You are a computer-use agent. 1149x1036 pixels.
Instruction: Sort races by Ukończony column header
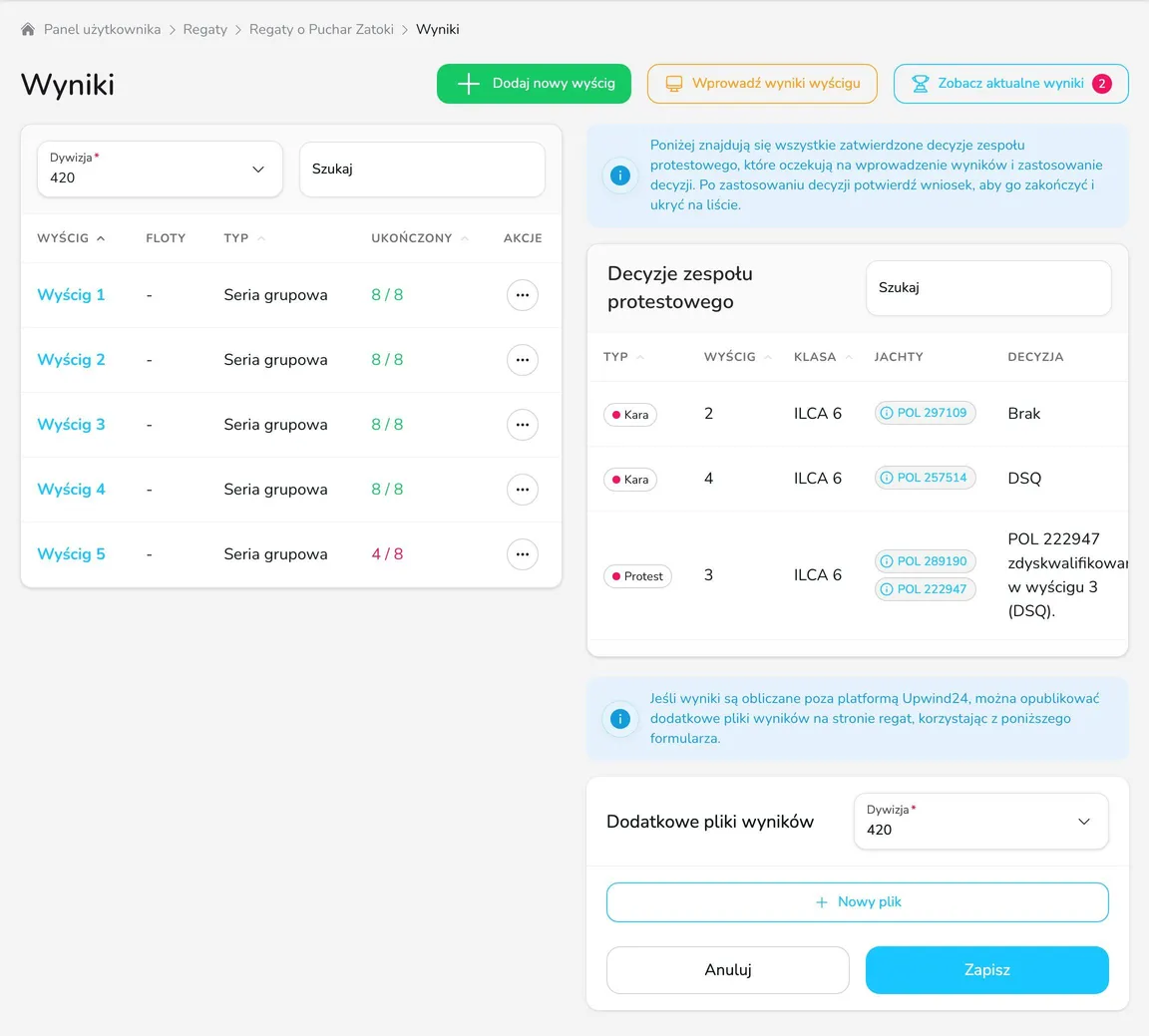pyautogui.click(x=419, y=238)
